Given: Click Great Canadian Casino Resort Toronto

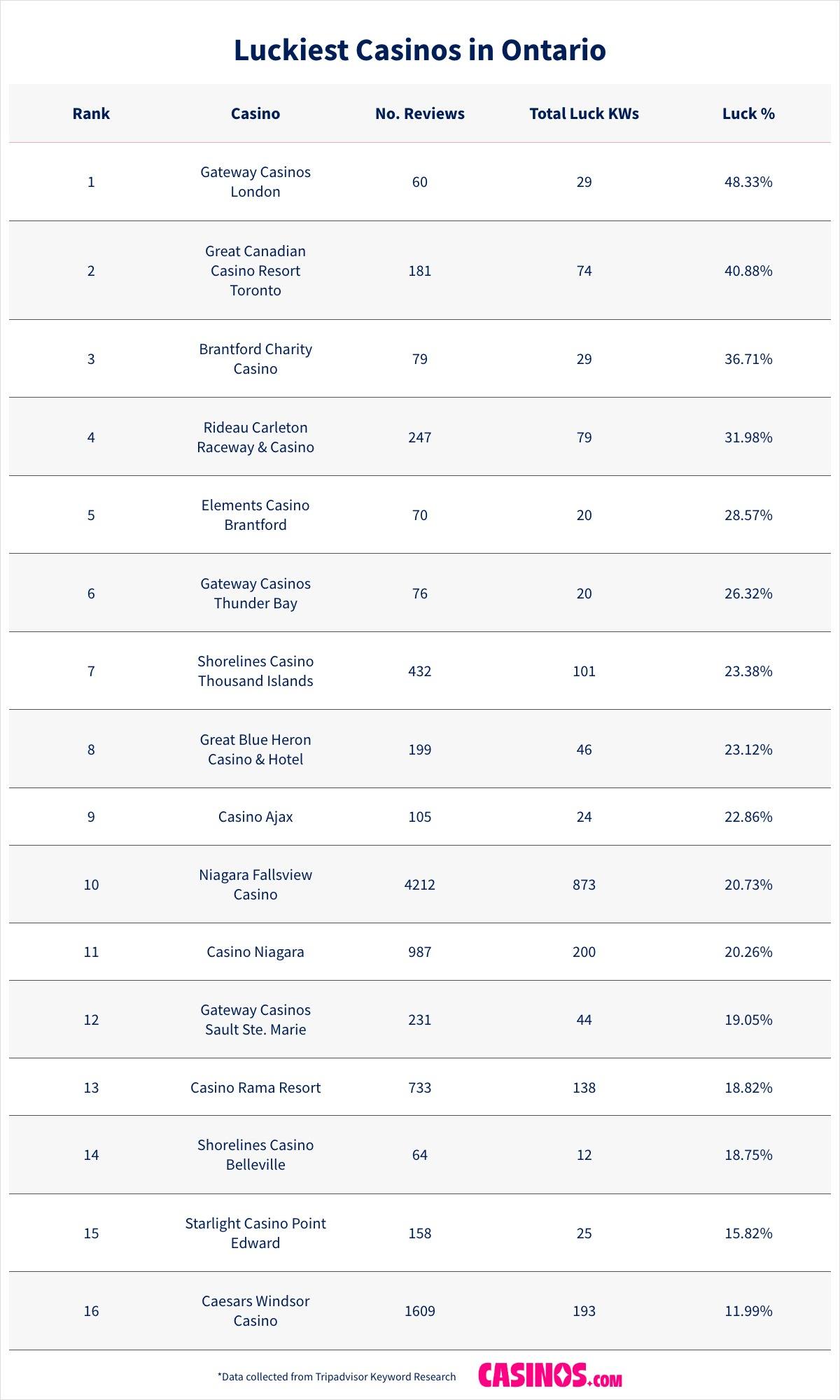Looking at the screenshot, I should click(x=255, y=270).
